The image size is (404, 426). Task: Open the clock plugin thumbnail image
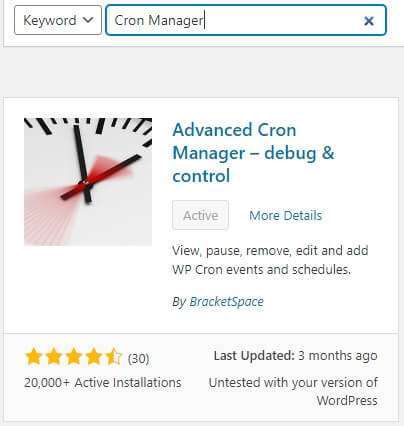point(88,182)
